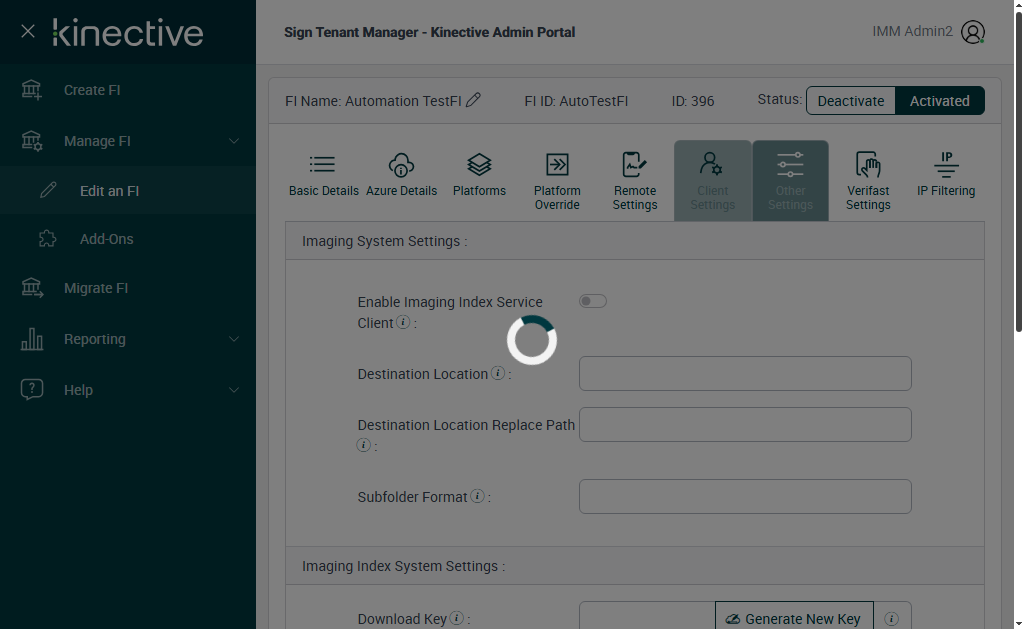Edit FI name with pencil icon
This screenshot has height=629, width=1024.
tap(473, 100)
